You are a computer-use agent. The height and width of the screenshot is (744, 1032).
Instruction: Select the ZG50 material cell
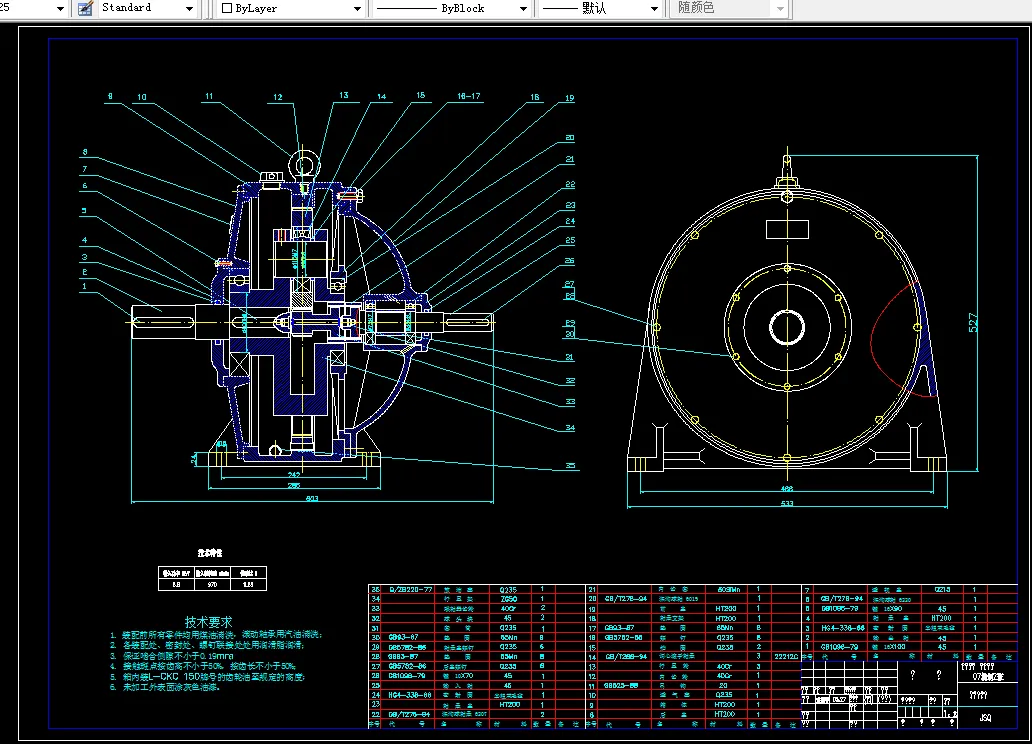tap(509, 599)
